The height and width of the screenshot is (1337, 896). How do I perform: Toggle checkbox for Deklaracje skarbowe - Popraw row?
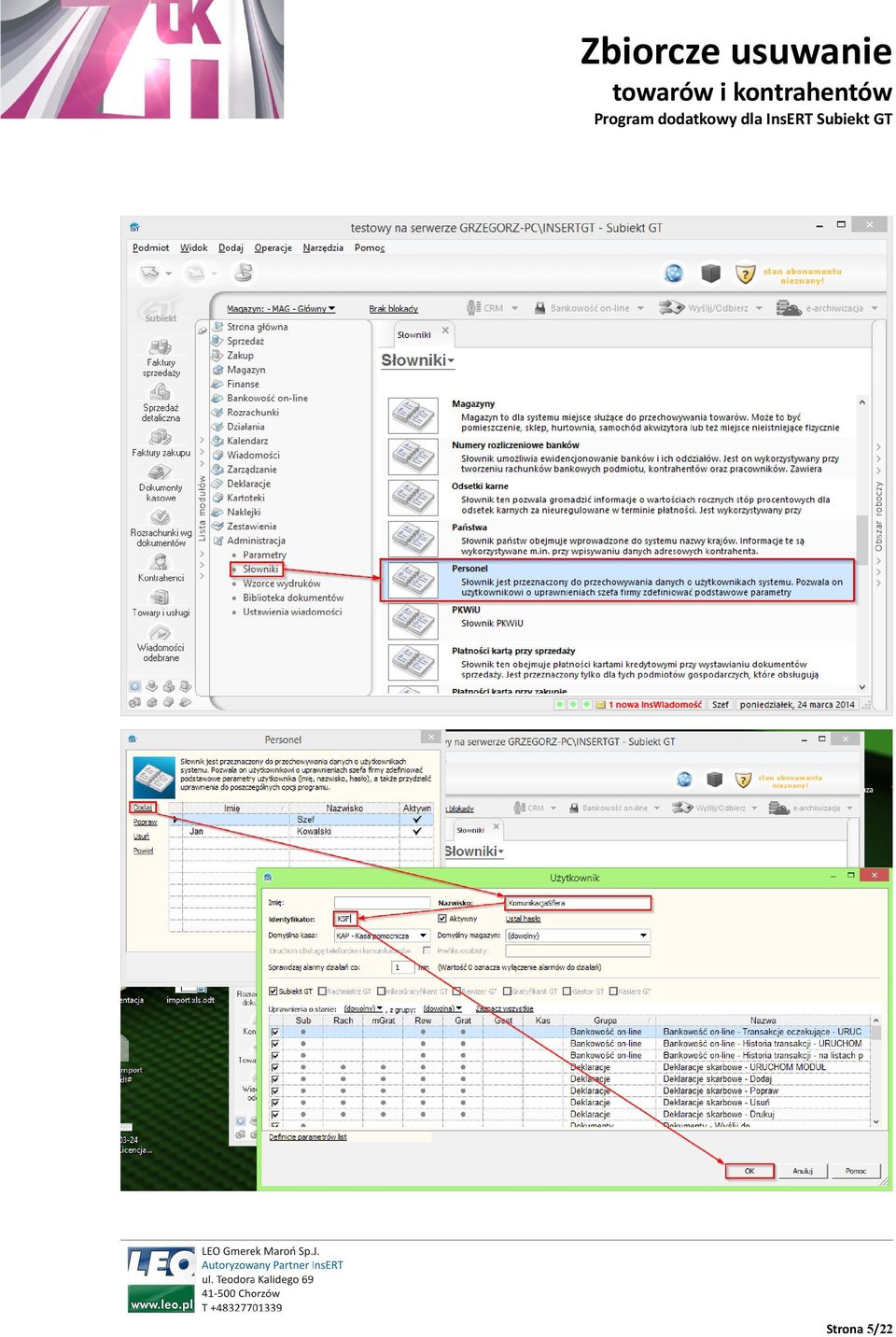click(x=274, y=1091)
